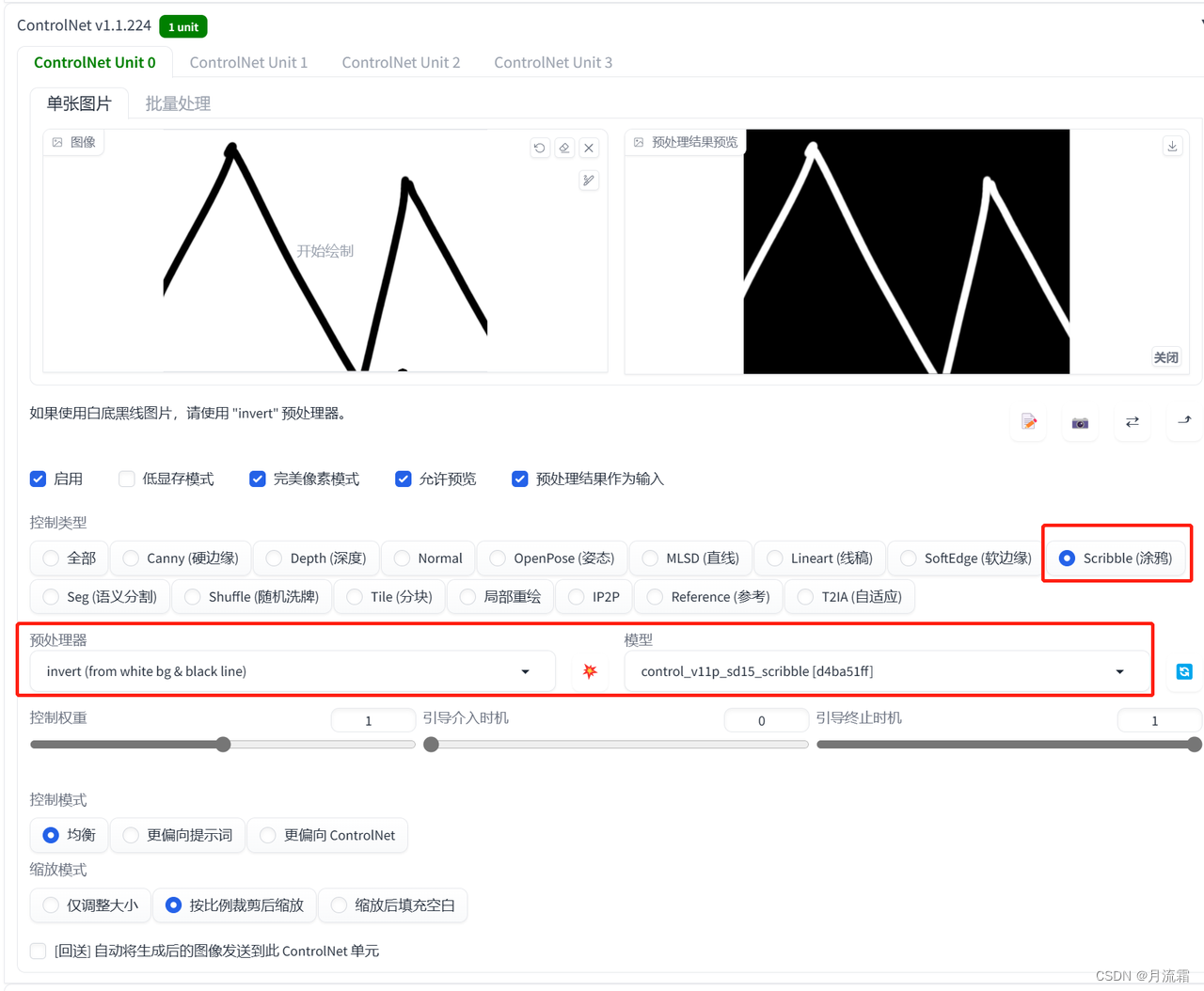1204x991 pixels.
Task: Set control mode to 更偏向 ControlNet
Action: click(327, 835)
